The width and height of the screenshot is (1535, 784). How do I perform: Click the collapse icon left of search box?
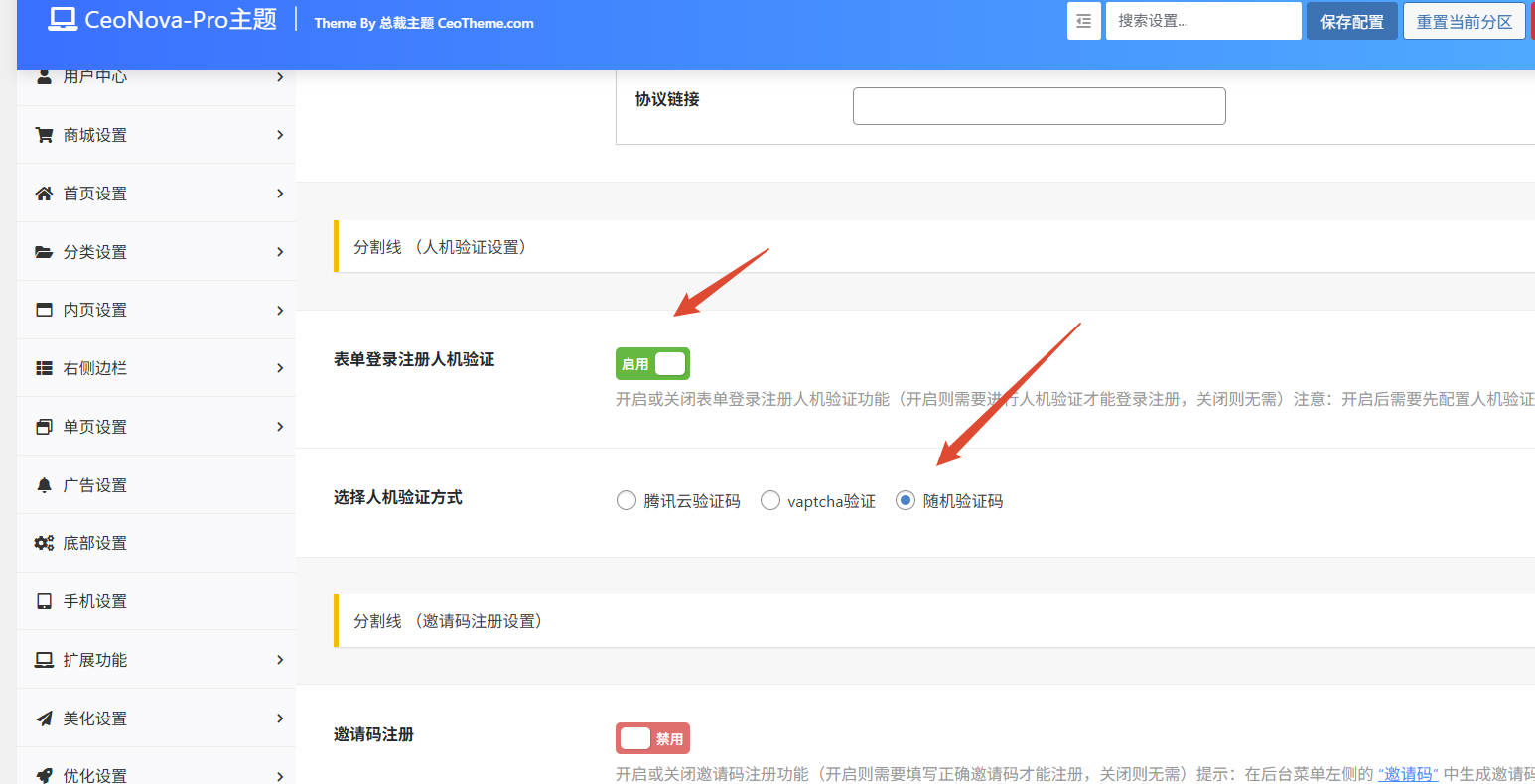1083,20
